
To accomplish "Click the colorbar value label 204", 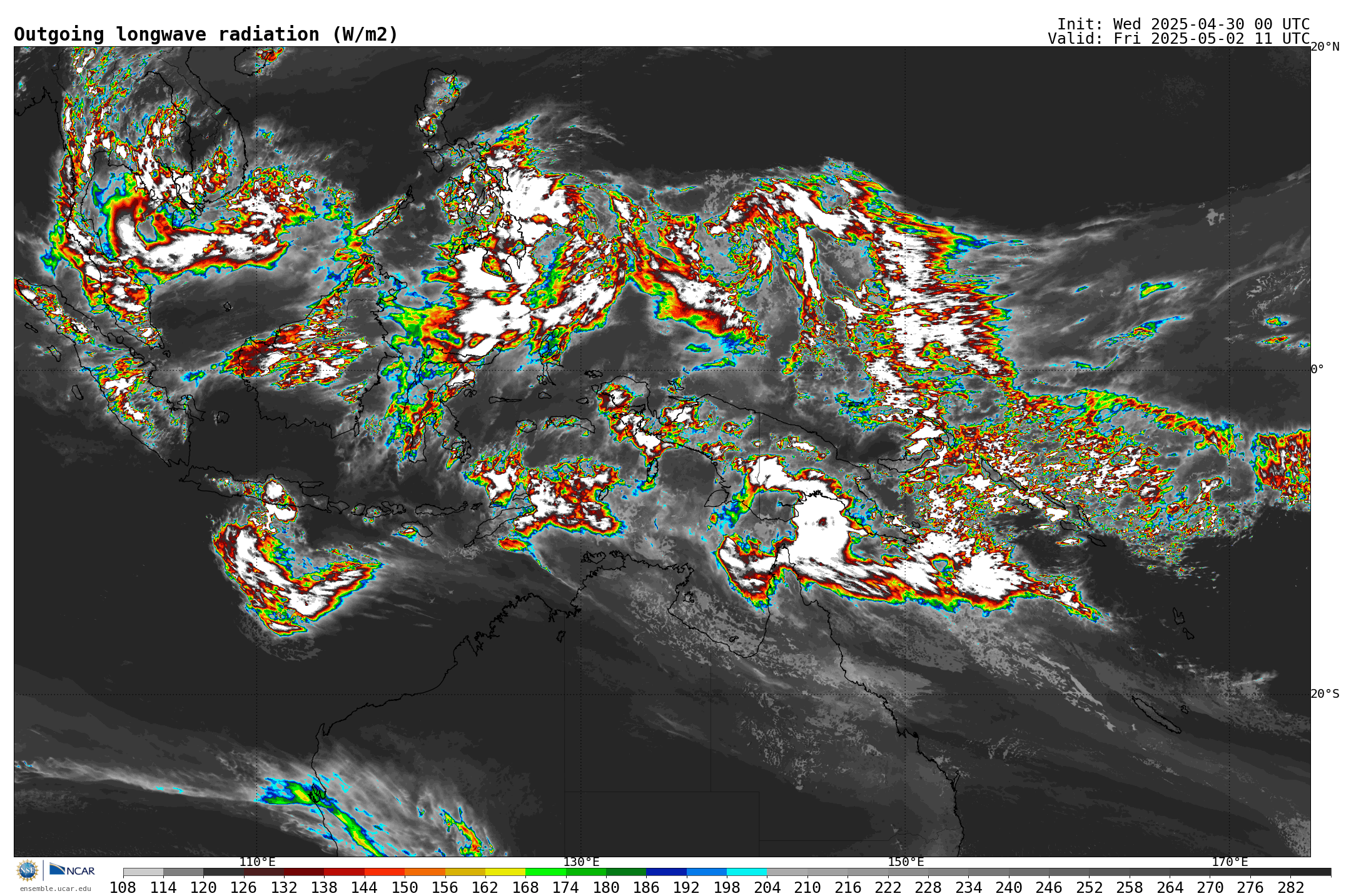I will point(767,887).
